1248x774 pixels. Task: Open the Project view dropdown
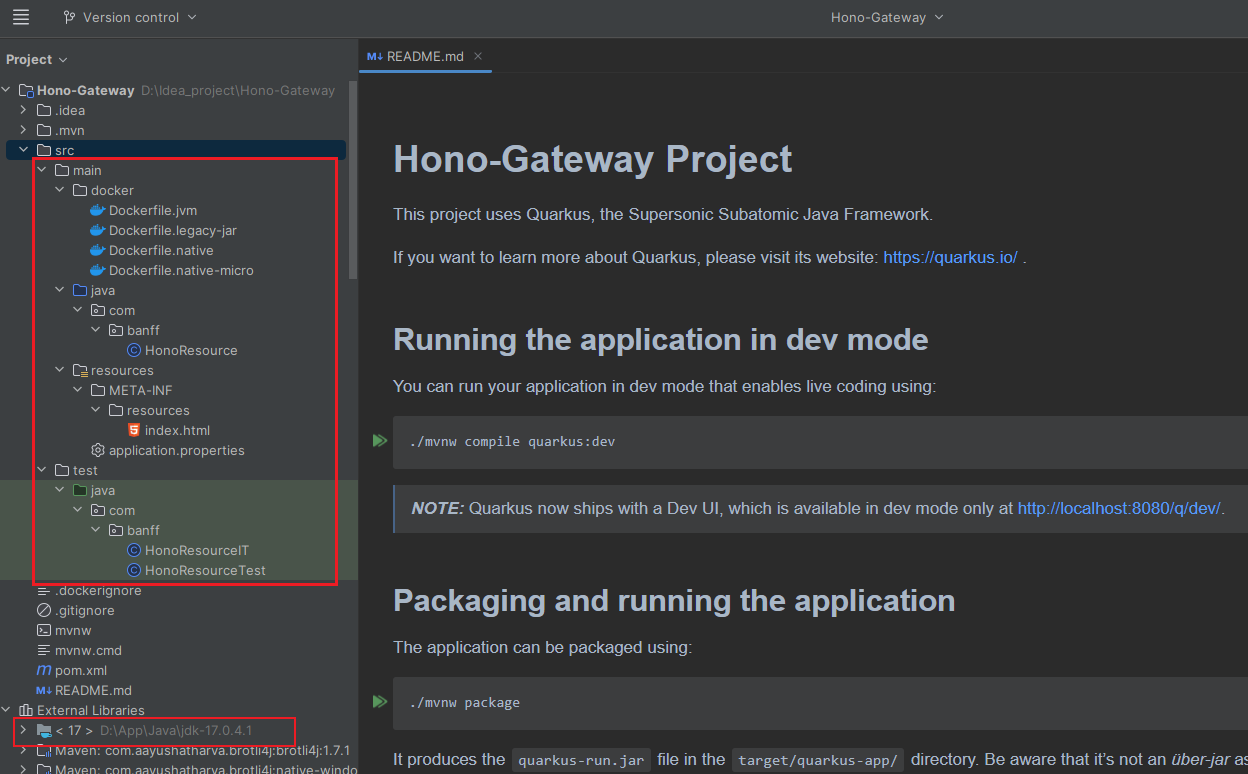click(x=36, y=59)
